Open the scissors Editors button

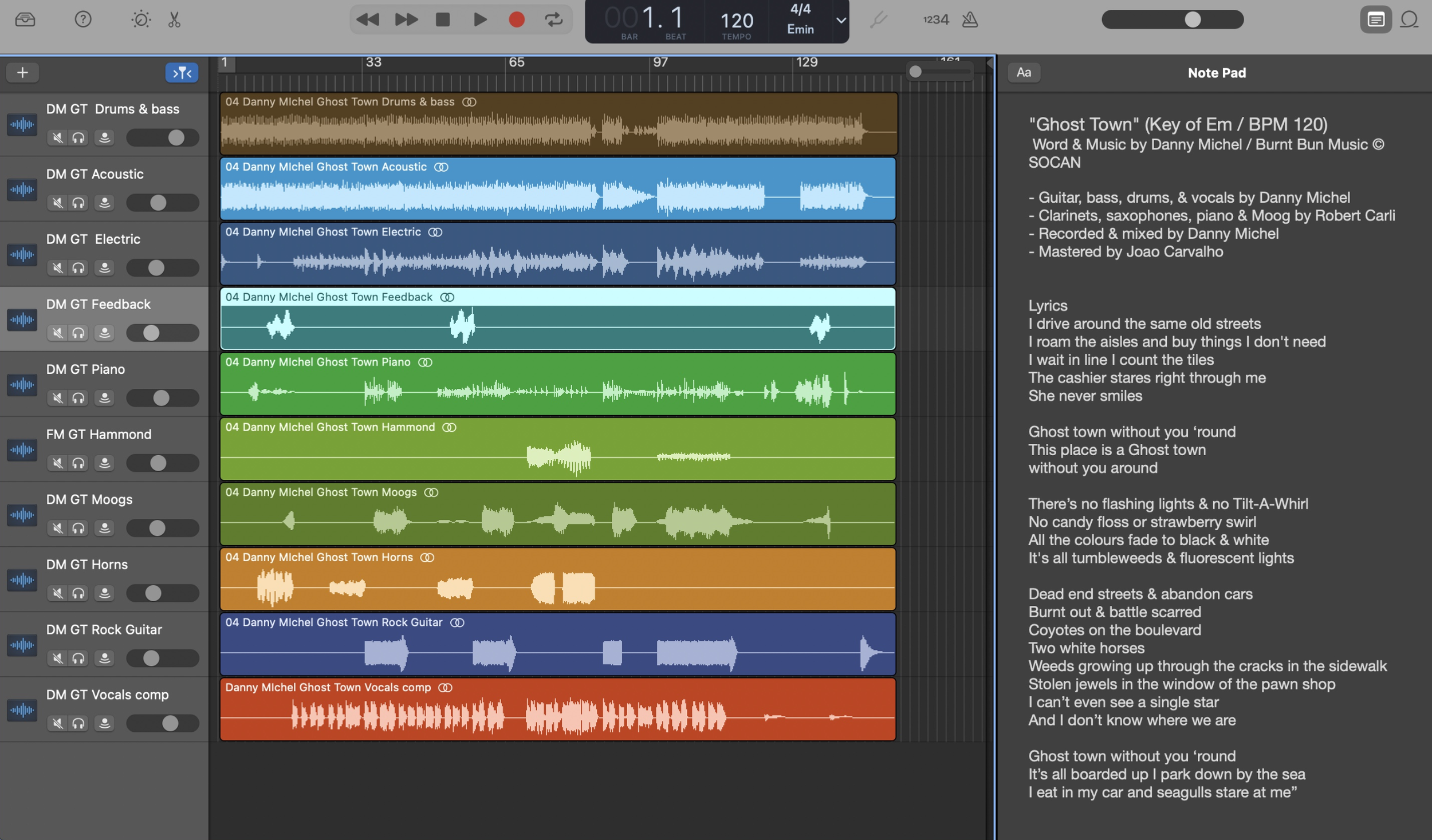[x=174, y=19]
